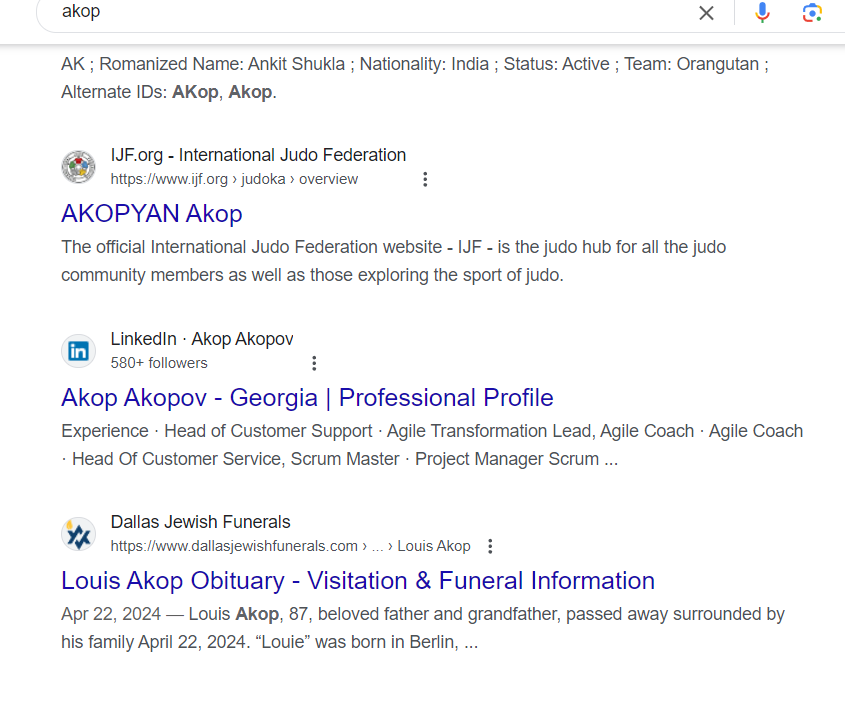Open Google Lens image search icon
845x710 pixels.
coord(812,12)
